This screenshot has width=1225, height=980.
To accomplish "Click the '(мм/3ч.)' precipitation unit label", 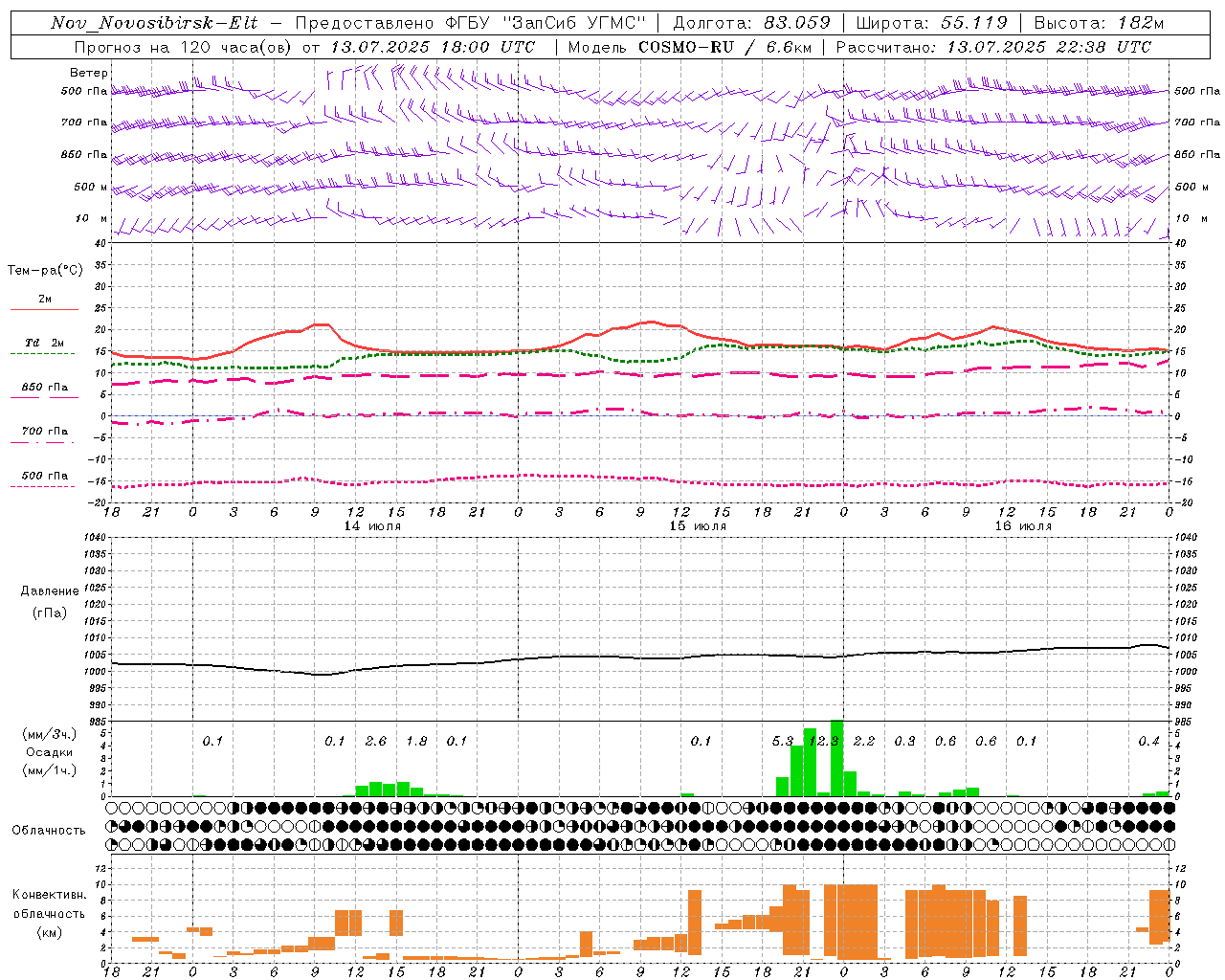I will [x=47, y=733].
